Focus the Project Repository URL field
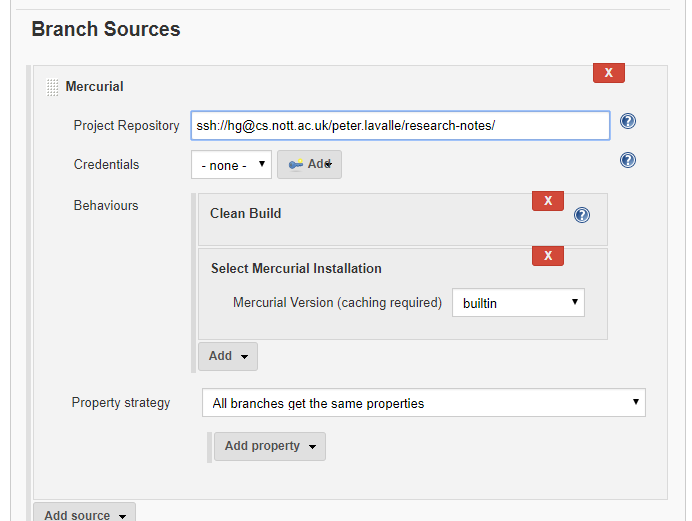Screen dimensions: 692x521 400,126
